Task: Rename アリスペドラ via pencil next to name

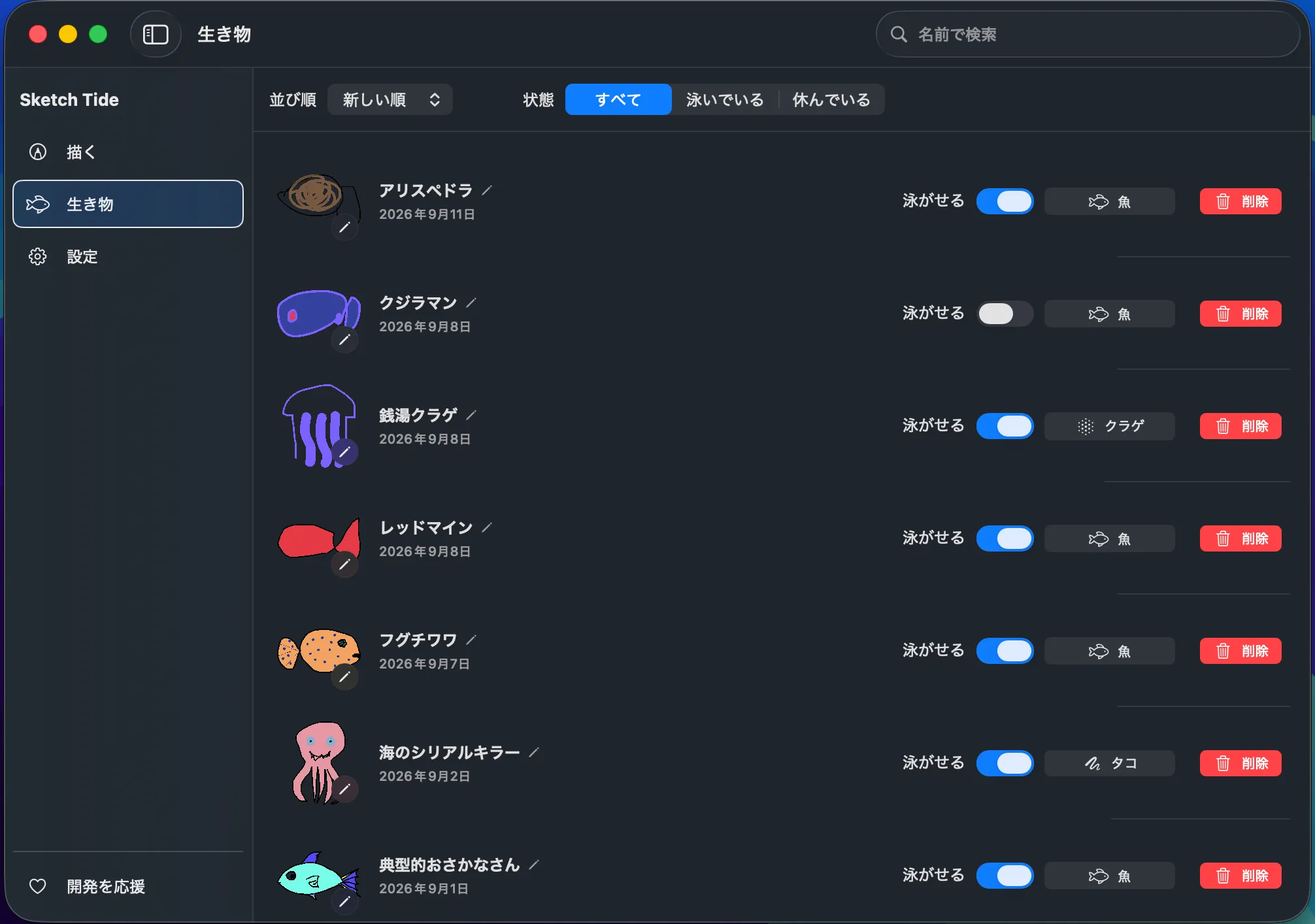Action: (487, 191)
